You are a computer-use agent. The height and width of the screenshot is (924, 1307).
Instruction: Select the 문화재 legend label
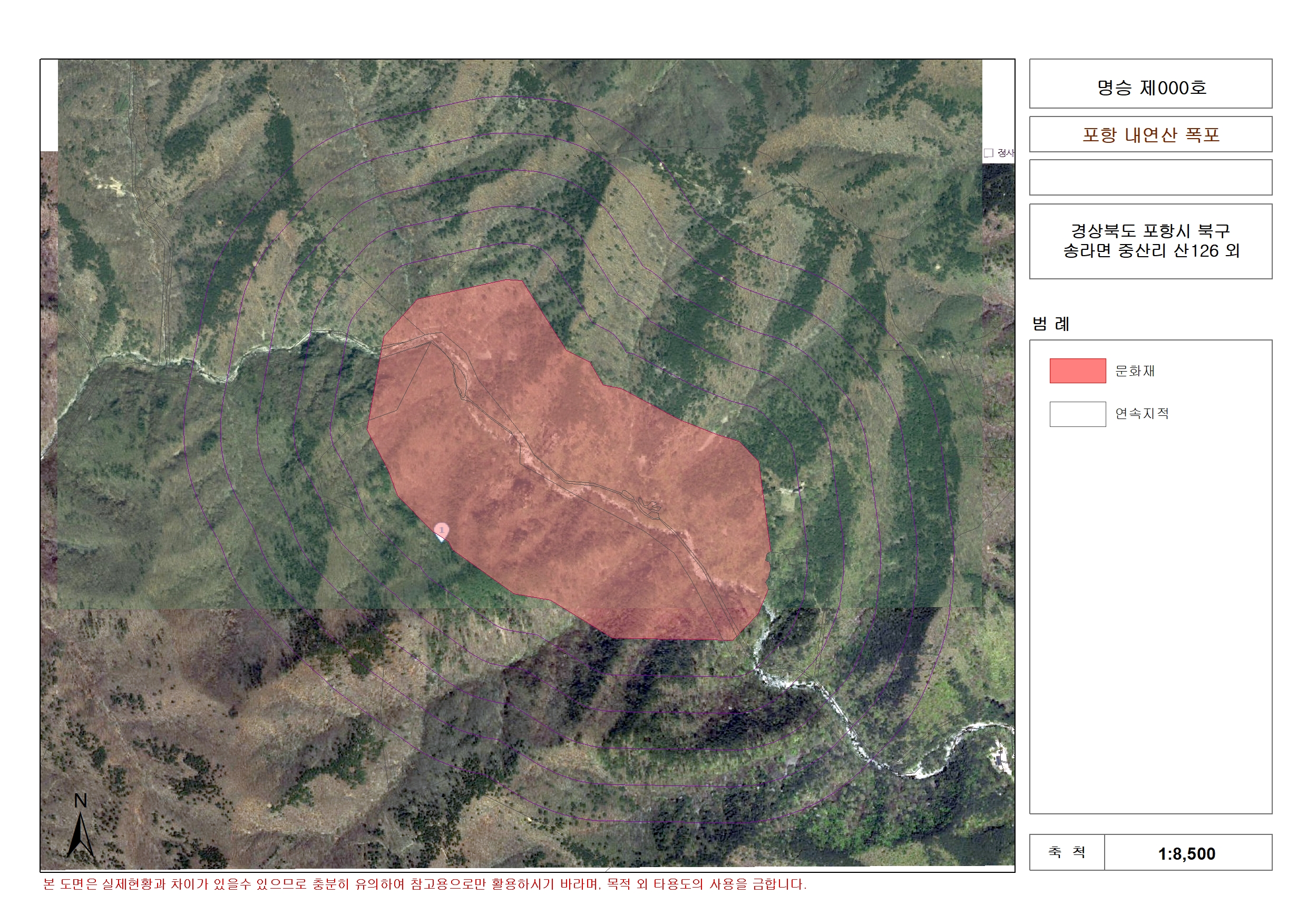pyautogui.click(x=1135, y=371)
